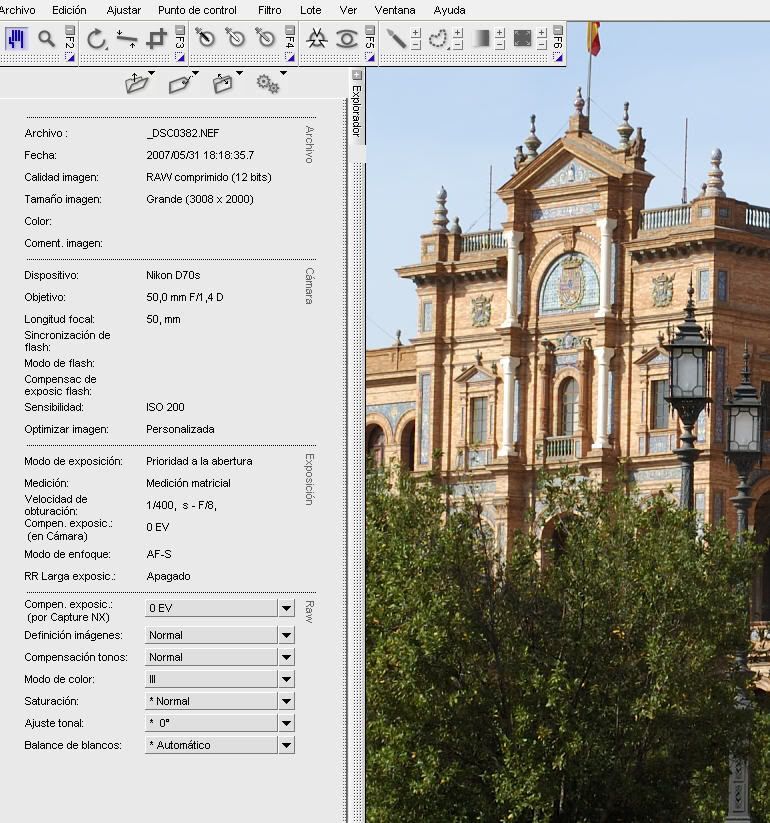Image resolution: width=770 pixels, height=823 pixels.
Task: Click the vertical Cámara section label
Action: click(x=310, y=286)
